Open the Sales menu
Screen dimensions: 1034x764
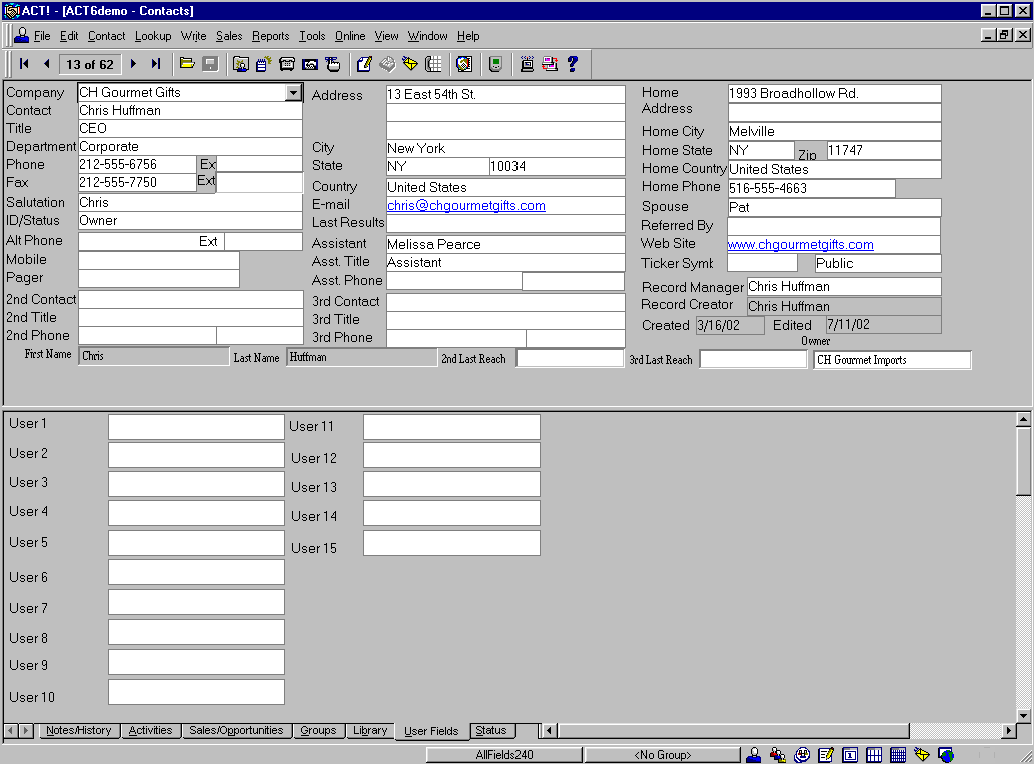pos(229,36)
